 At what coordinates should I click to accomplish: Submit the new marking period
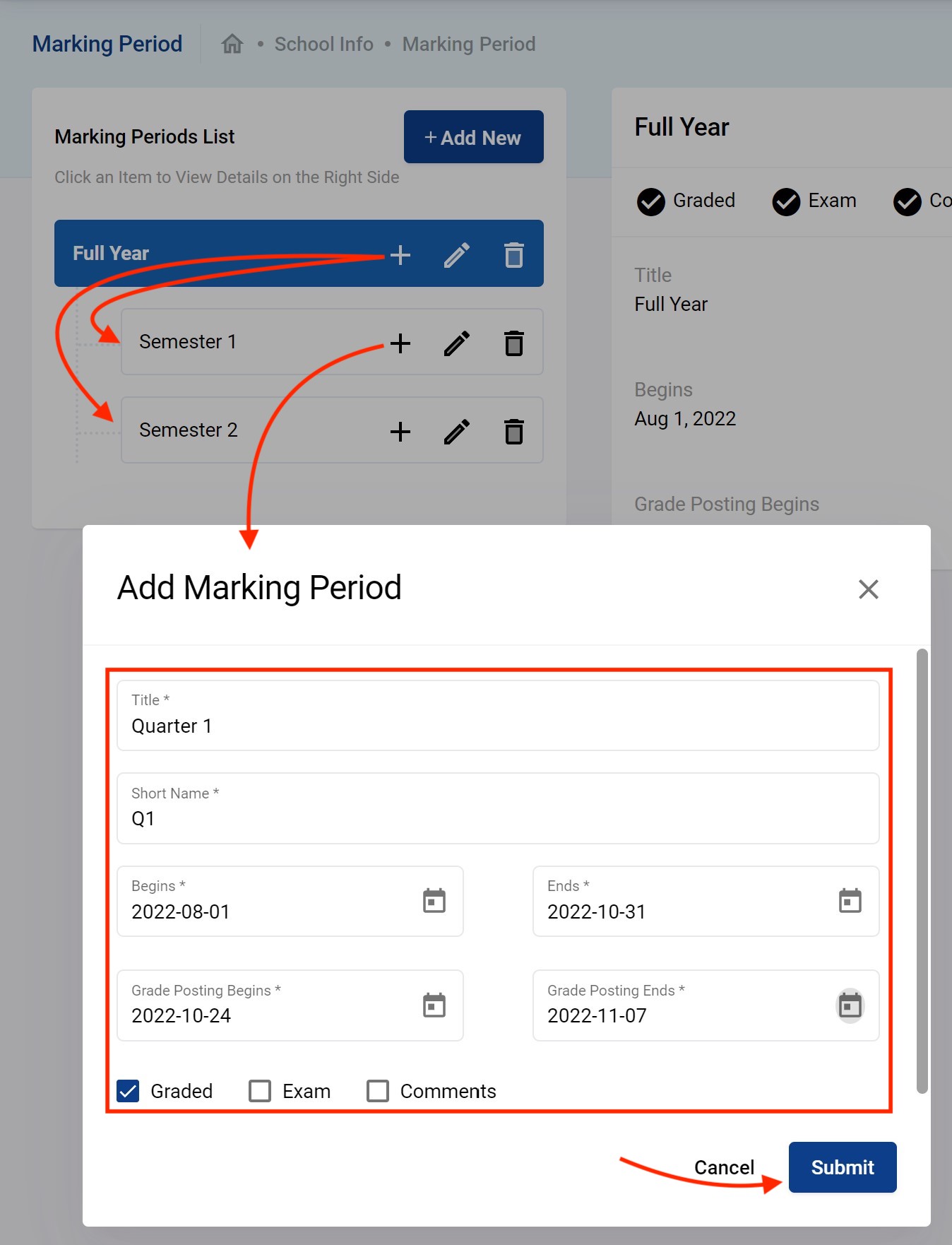point(842,1167)
